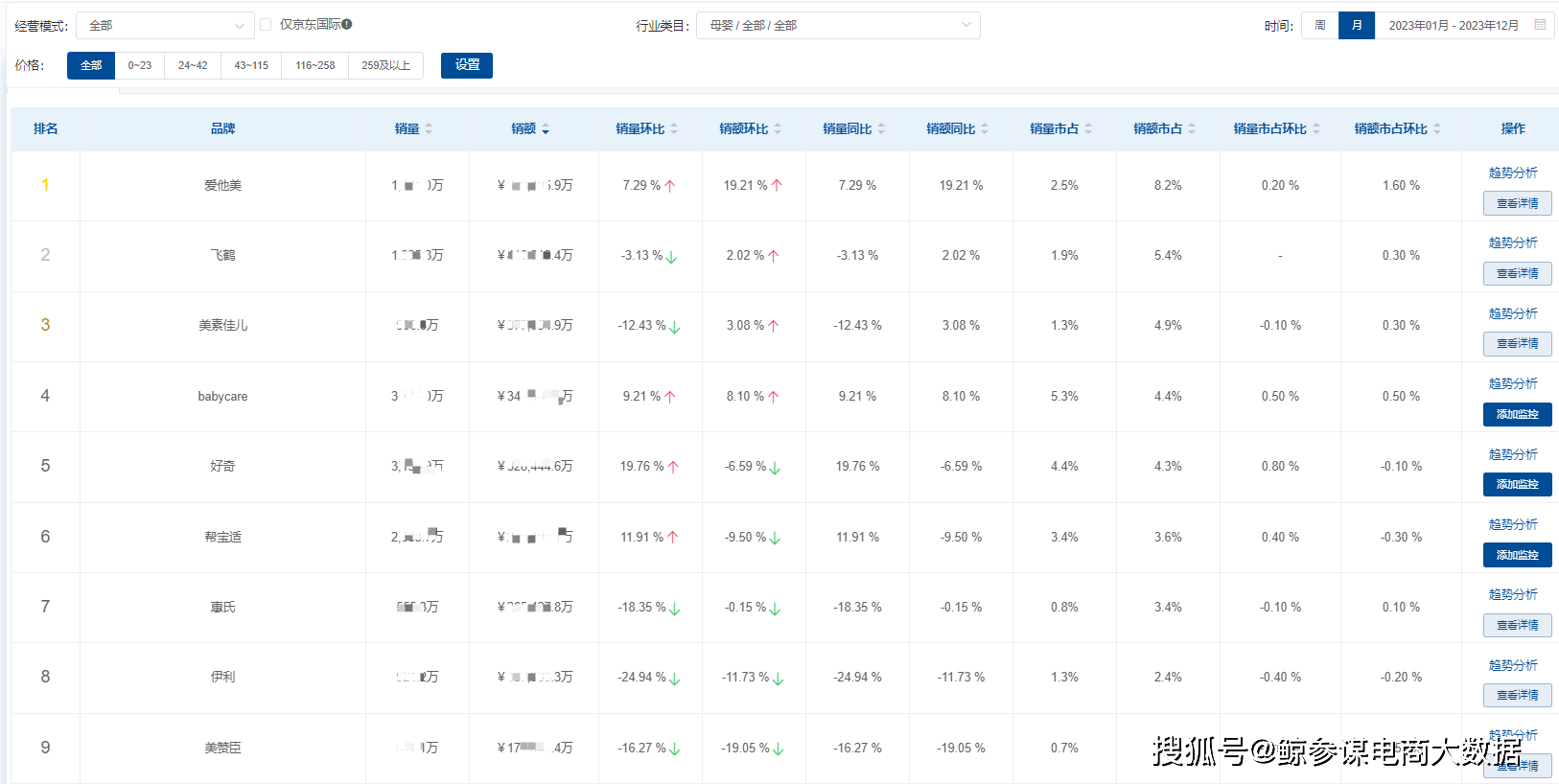Sort by 销量环比 column sort icon
The width and height of the screenshot is (1559, 784).
tap(674, 128)
